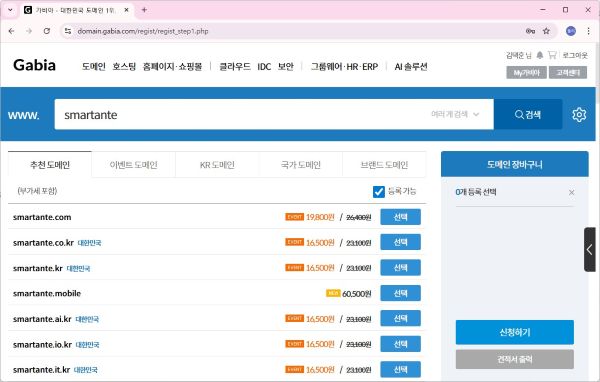
Task: Click the Gabia logo
Action: point(34,65)
